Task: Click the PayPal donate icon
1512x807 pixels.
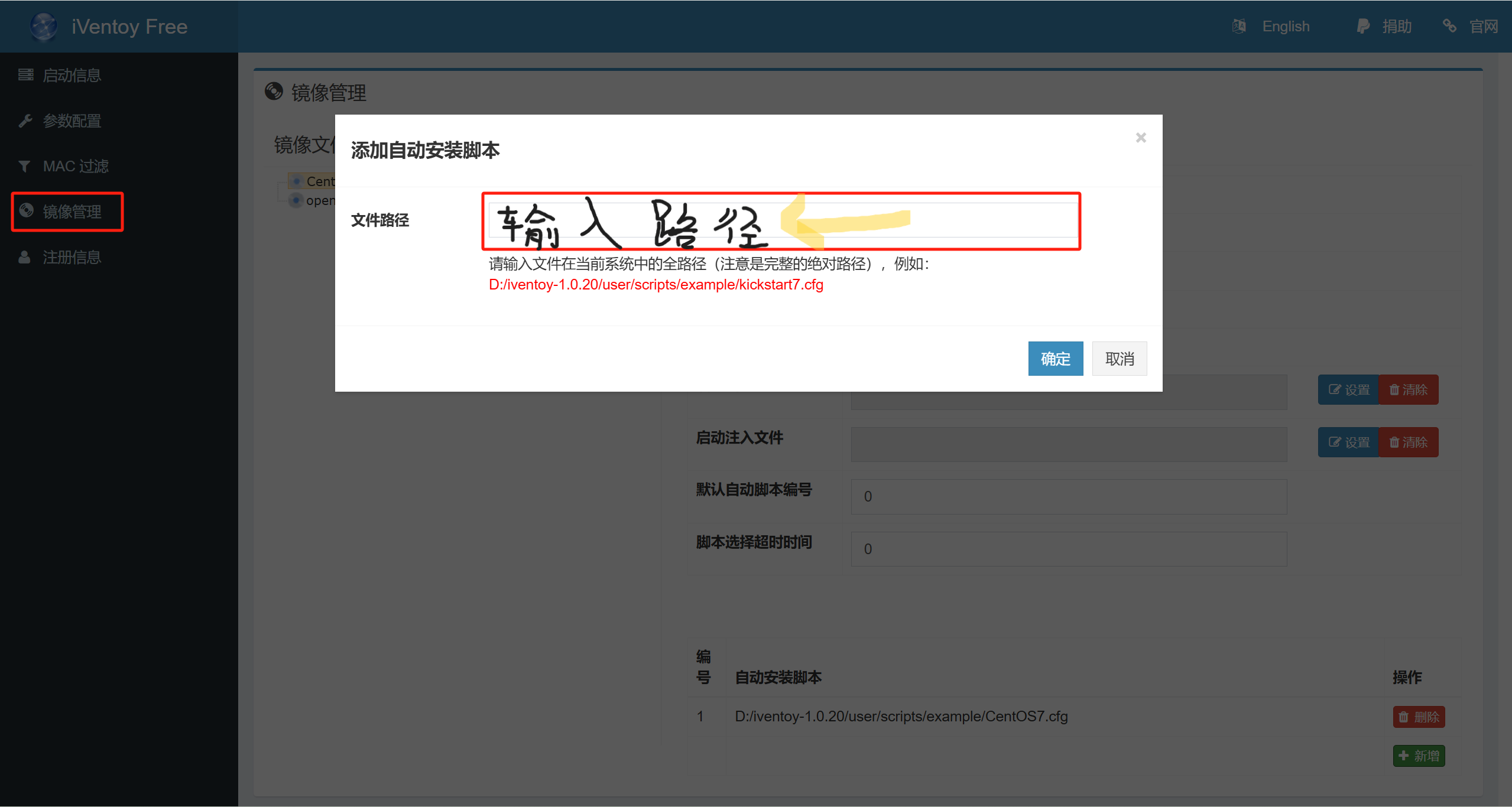Action: point(1363,27)
